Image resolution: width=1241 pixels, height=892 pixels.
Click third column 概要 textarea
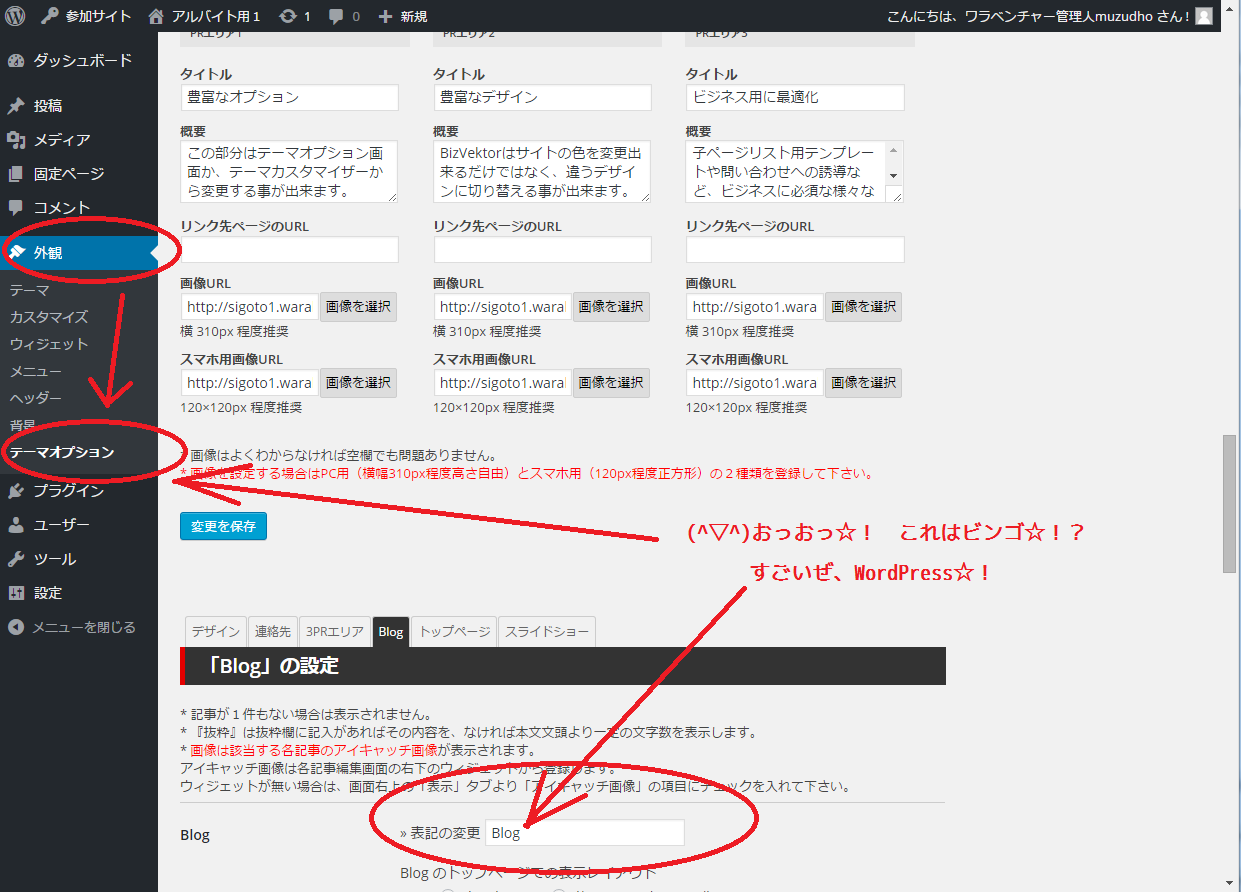[796, 172]
